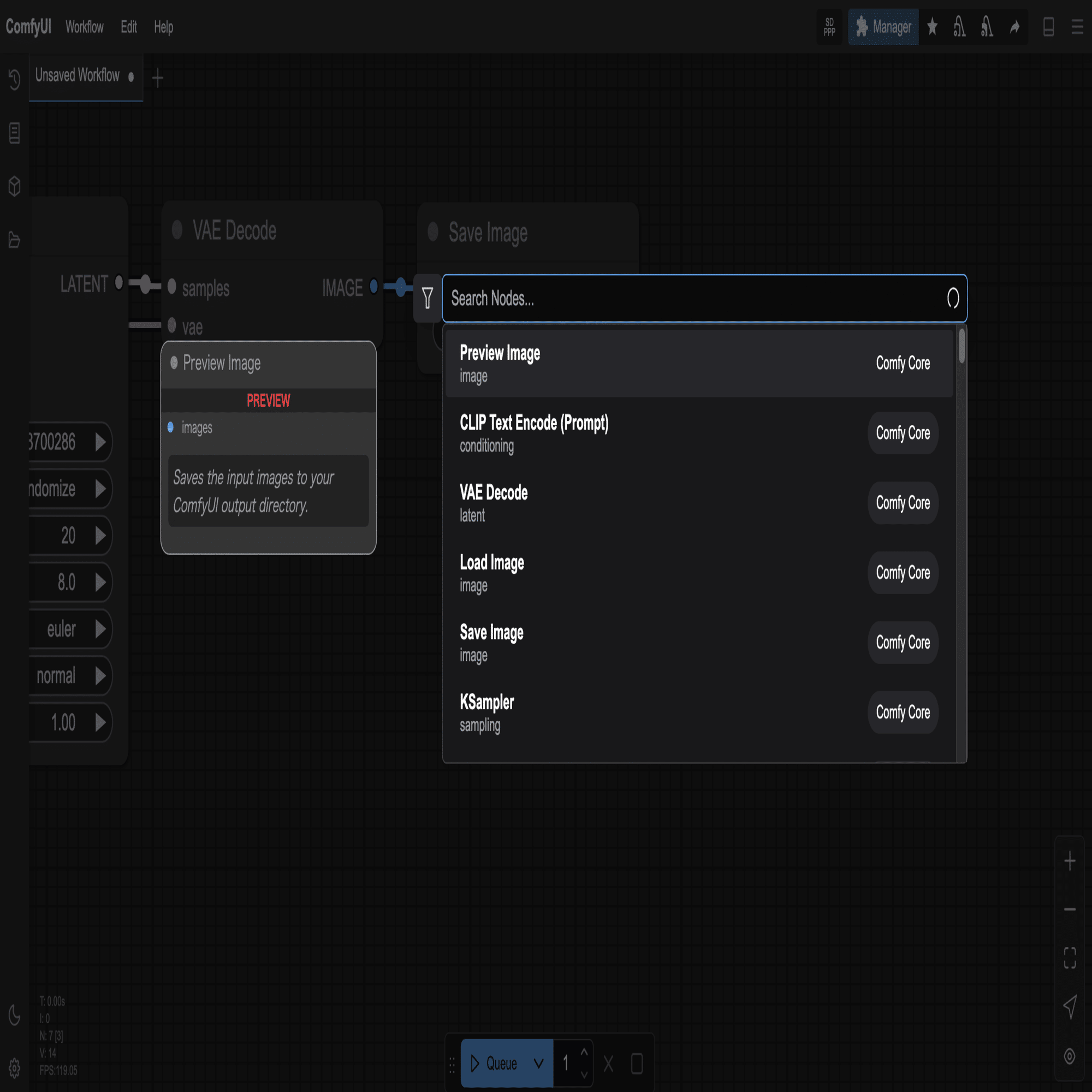Open the node library cube icon
This screenshot has width=1092, height=1092.
(x=15, y=186)
